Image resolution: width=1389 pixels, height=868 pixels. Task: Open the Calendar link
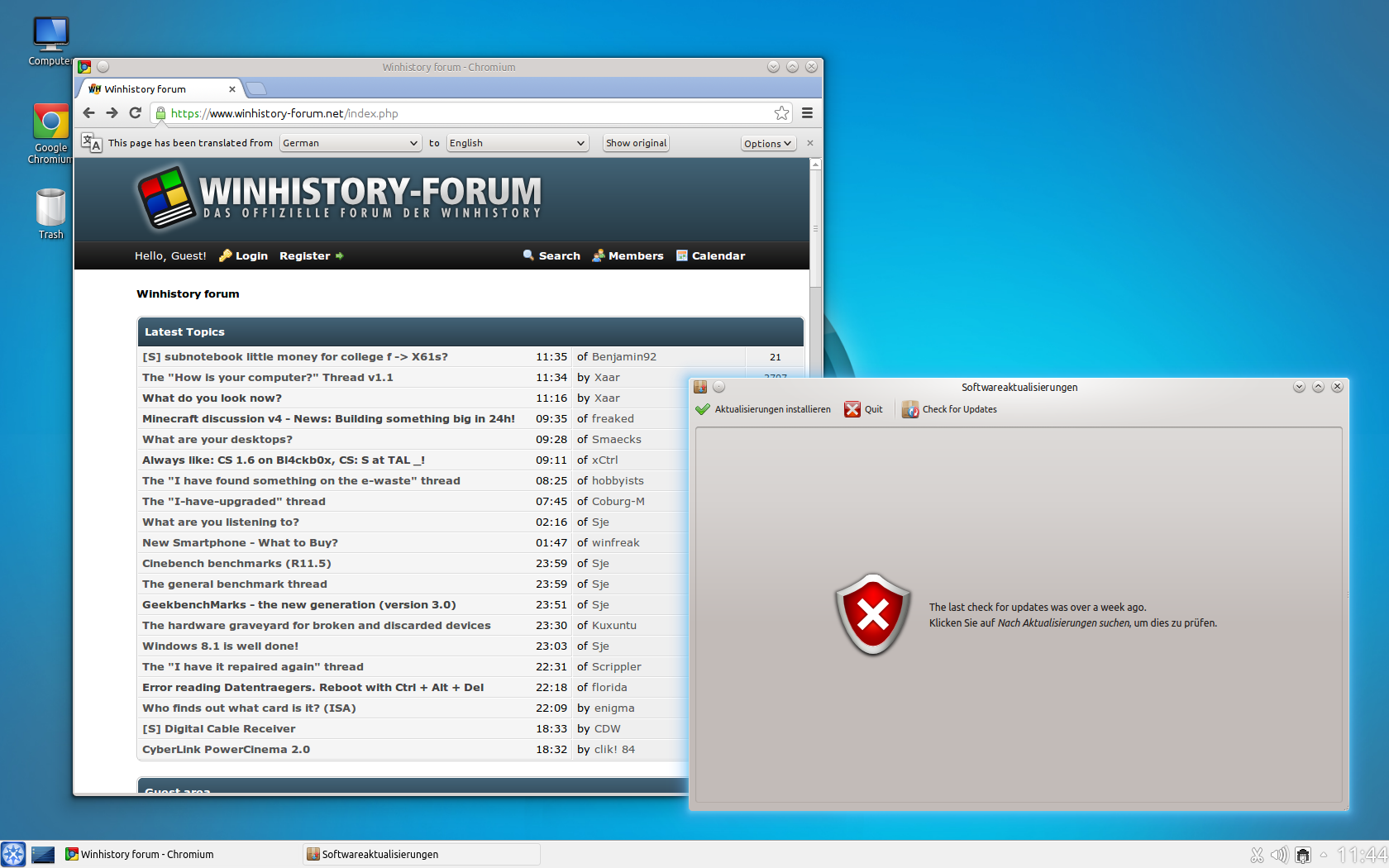click(x=718, y=256)
